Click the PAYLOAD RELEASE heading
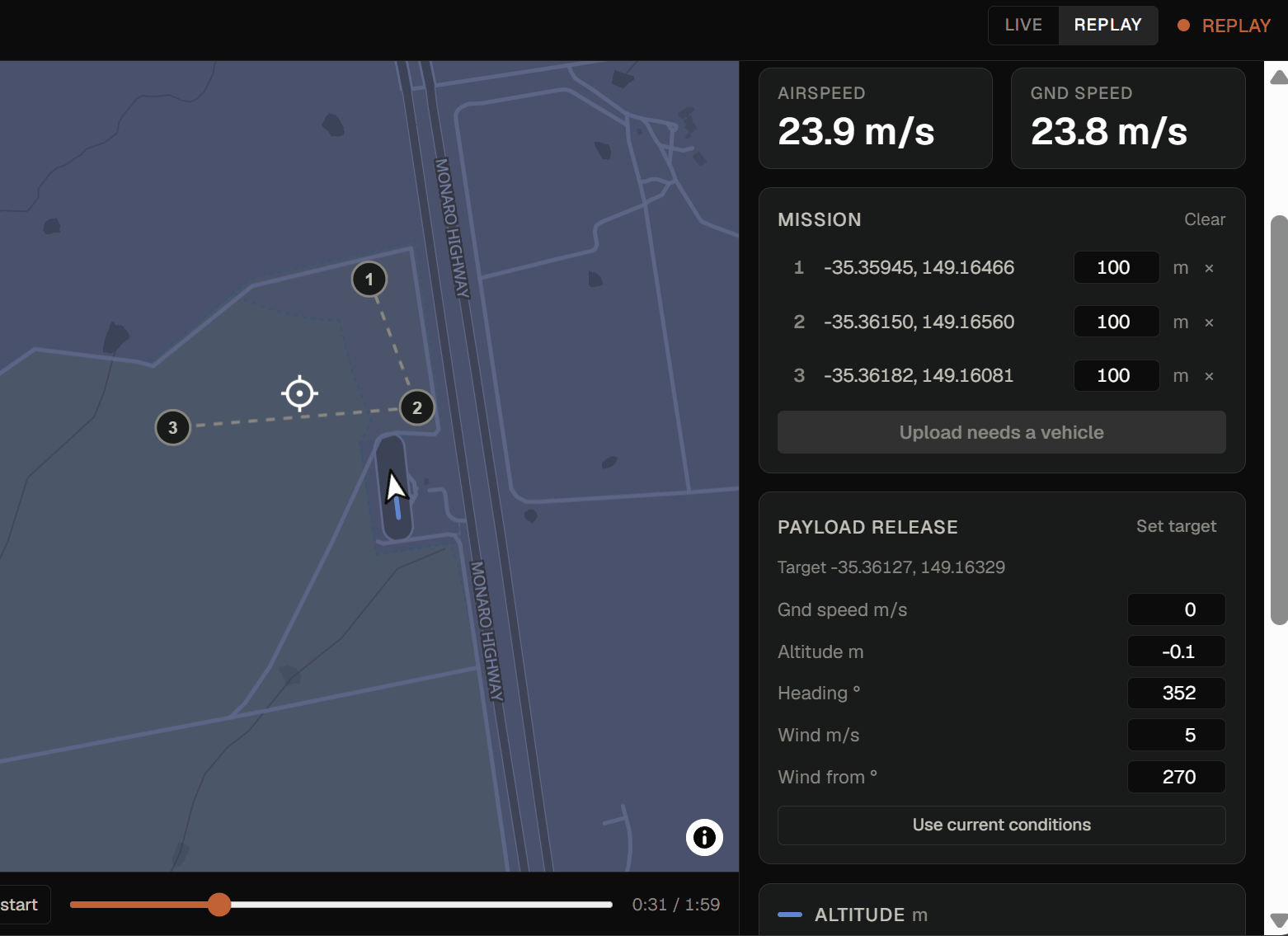Viewport: 1288px width, 936px height. [x=867, y=527]
